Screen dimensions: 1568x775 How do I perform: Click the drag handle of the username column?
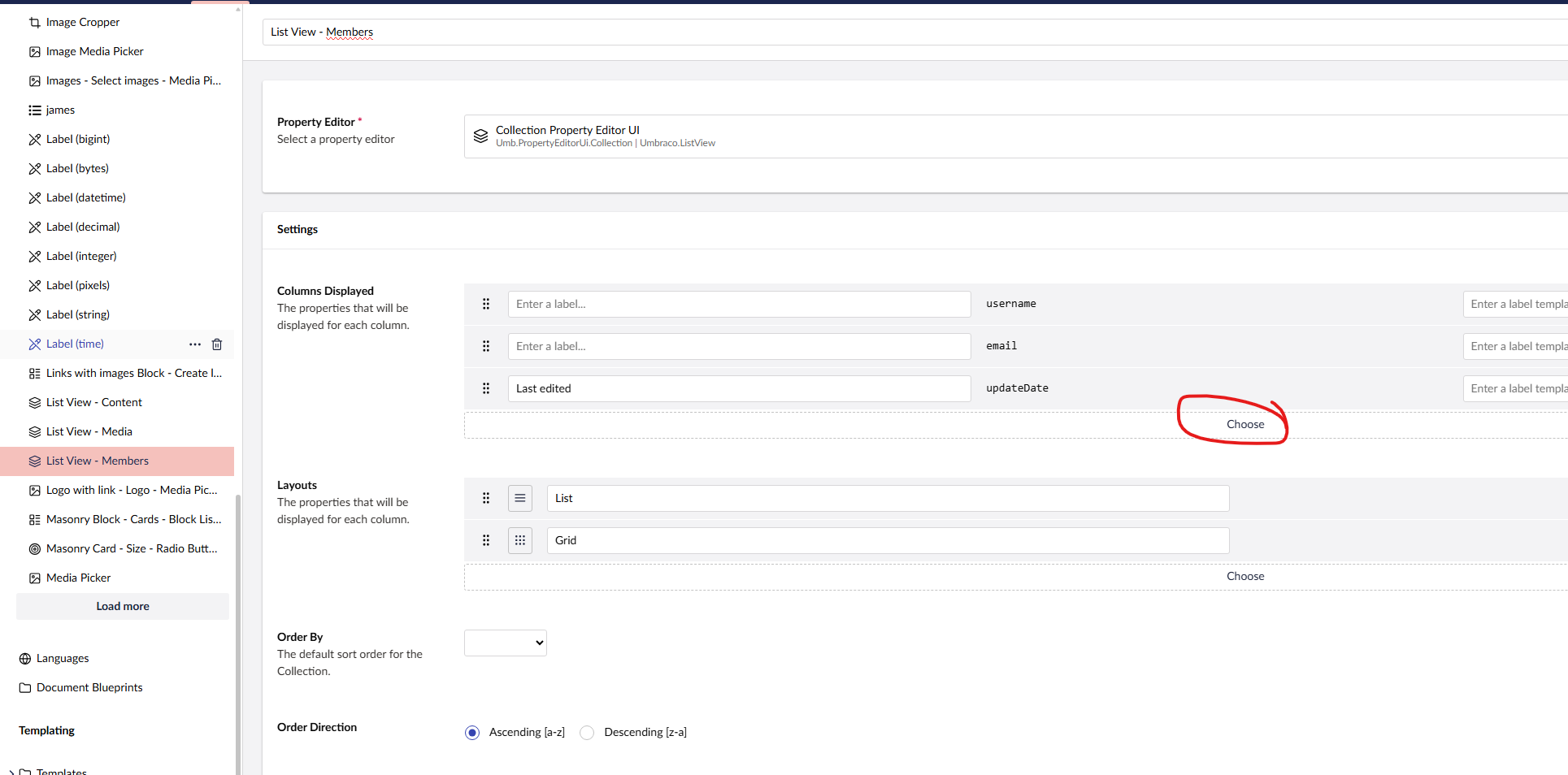pos(486,304)
